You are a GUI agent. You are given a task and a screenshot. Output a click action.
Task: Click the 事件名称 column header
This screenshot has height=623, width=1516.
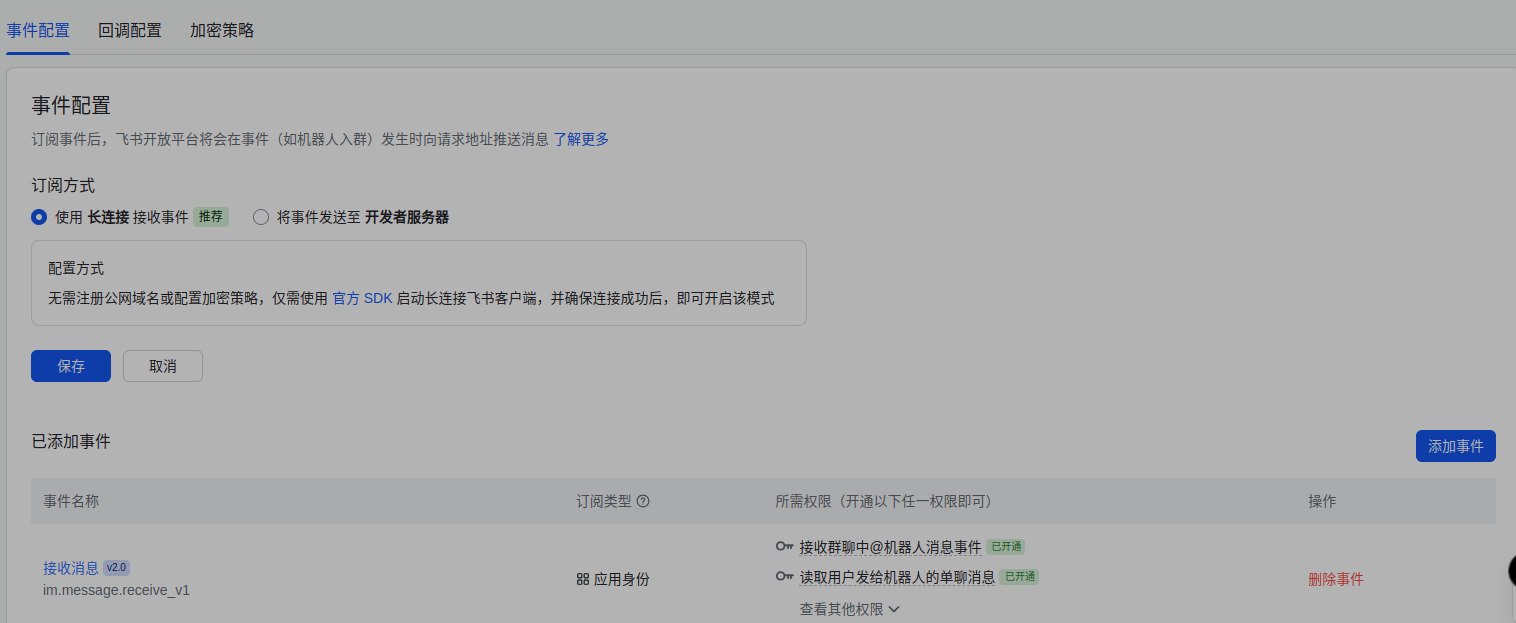71,501
